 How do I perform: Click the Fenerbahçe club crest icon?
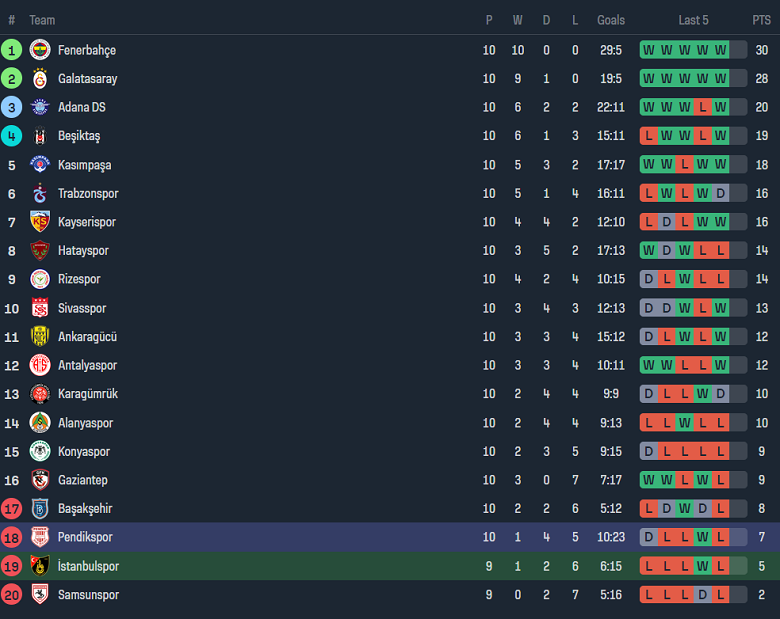[x=40, y=50]
